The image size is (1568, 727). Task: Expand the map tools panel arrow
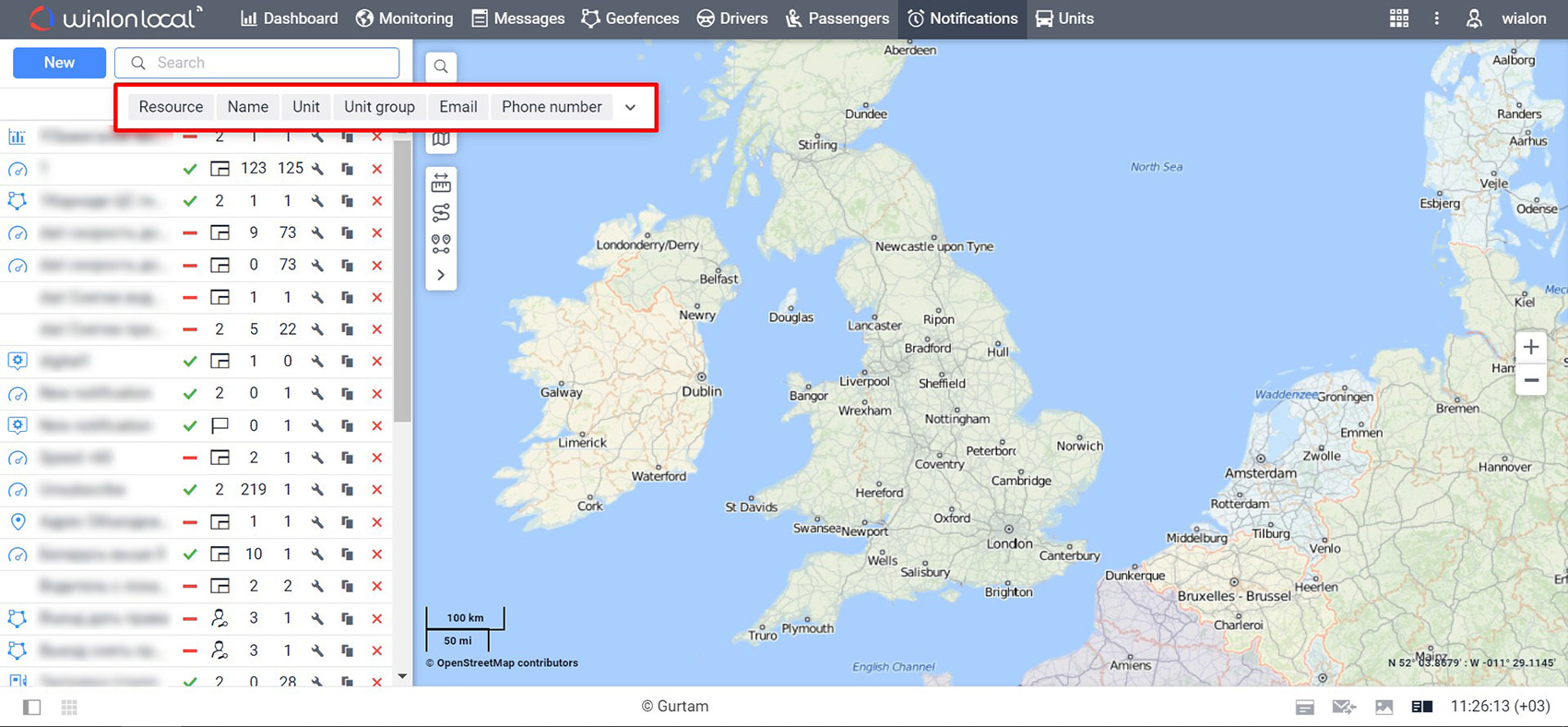tap(441, 275)
